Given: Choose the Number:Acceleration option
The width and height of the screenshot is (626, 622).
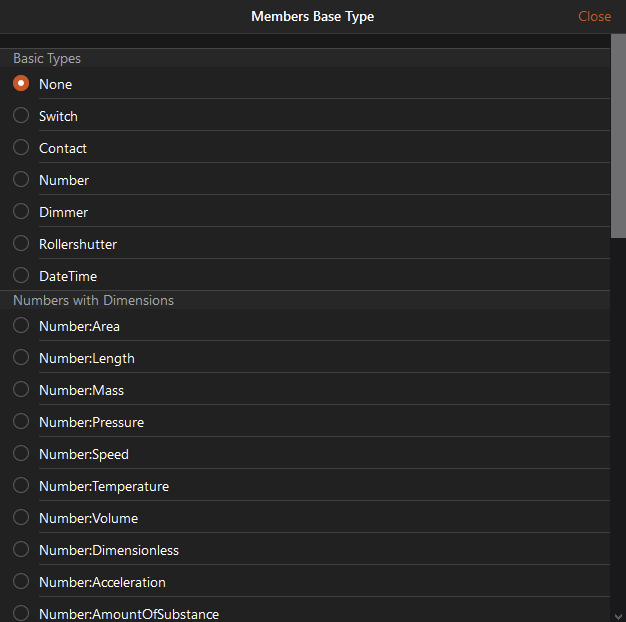Looking at the screenshot, I should point(21,582).
